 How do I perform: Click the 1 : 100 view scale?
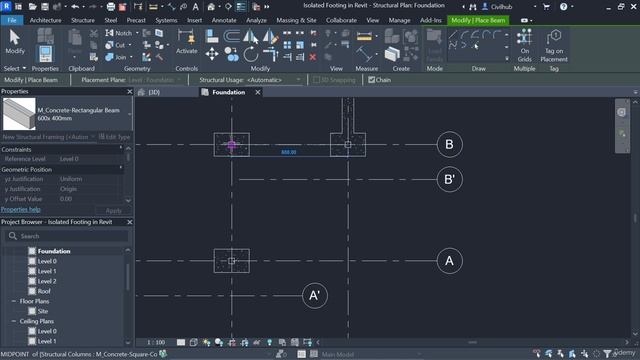[x=156, y=342]
